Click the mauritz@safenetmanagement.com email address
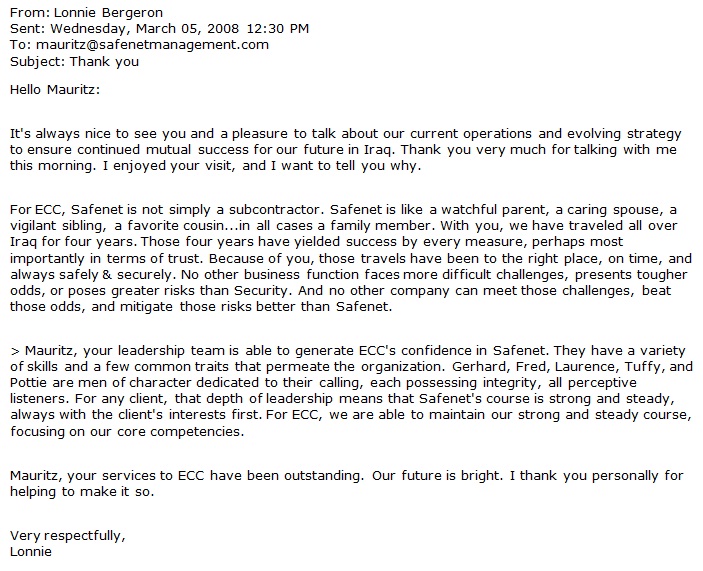This screenshot has height=571, width=703. pos(149,44)
